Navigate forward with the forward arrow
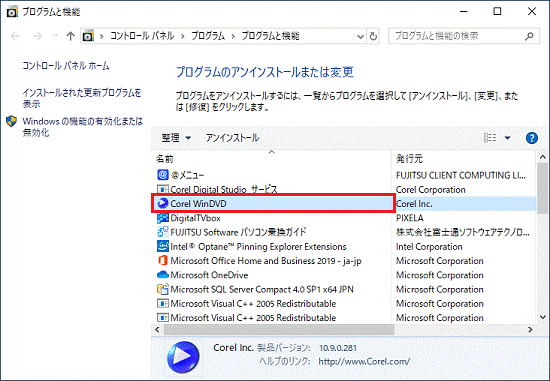 pyautogui.click(x=37, y=36)
